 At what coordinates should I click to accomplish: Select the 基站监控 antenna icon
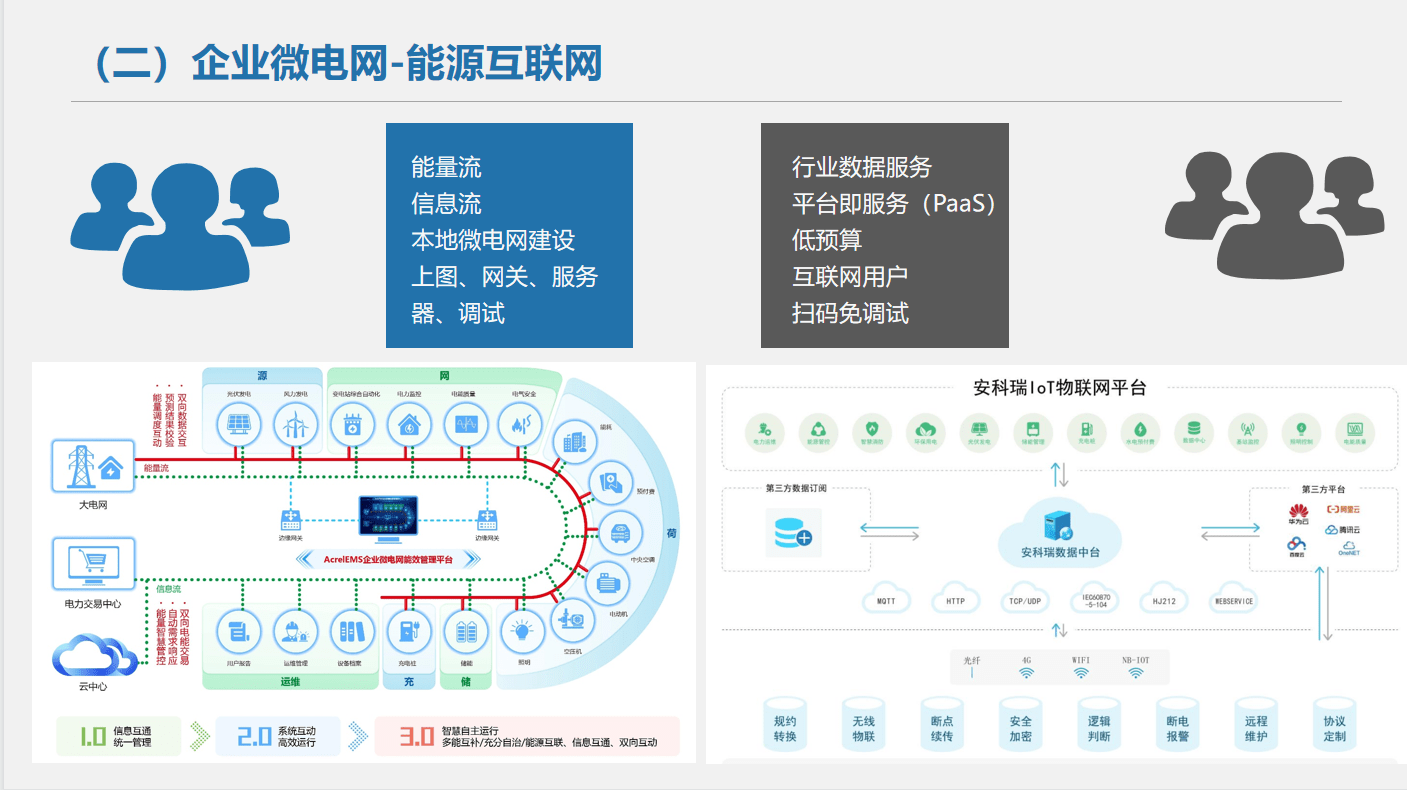[x=1249, y=427]
